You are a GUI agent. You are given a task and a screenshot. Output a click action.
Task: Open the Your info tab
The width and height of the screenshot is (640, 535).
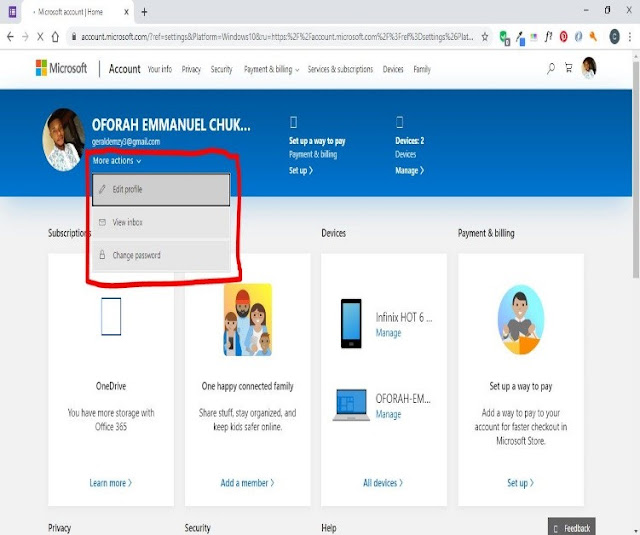click(x=160, y=69)
